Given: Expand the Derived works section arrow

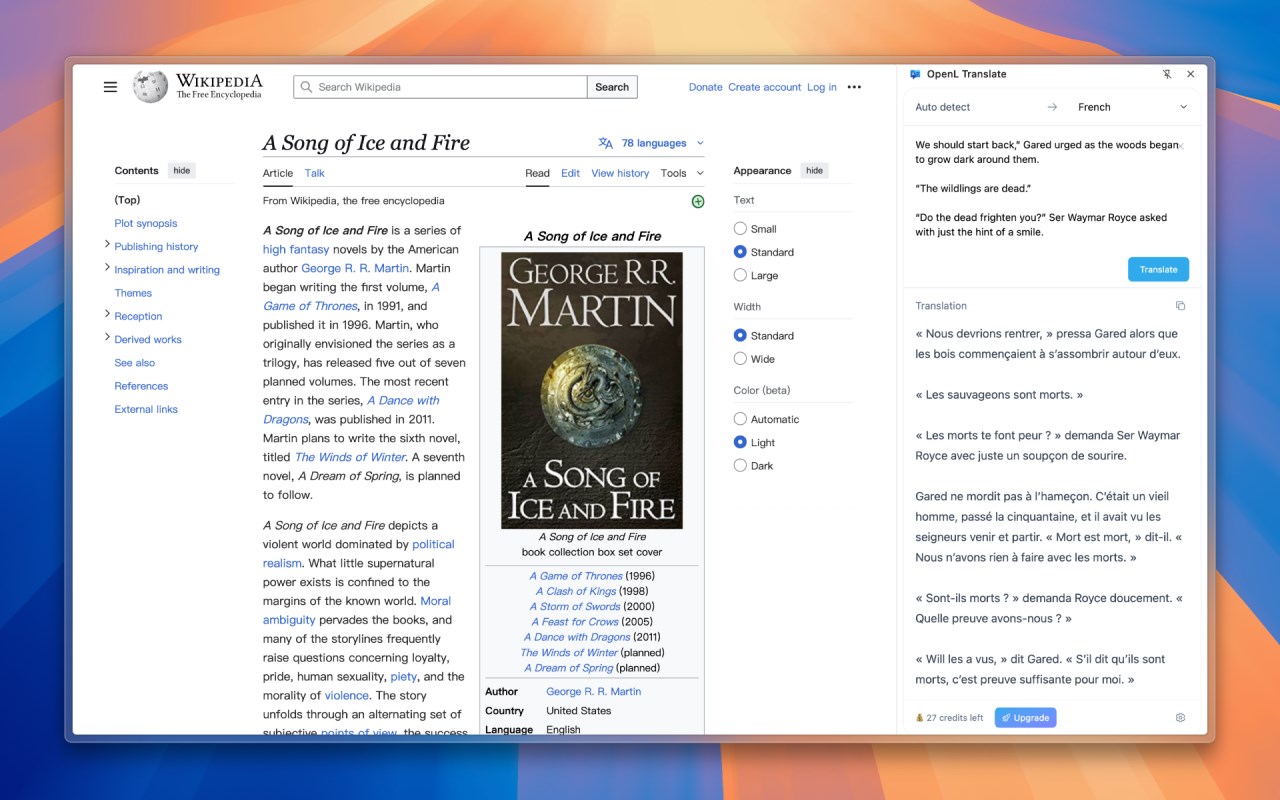Looking at the screenshot, I should pyautogui.click(x=107, y=338).
